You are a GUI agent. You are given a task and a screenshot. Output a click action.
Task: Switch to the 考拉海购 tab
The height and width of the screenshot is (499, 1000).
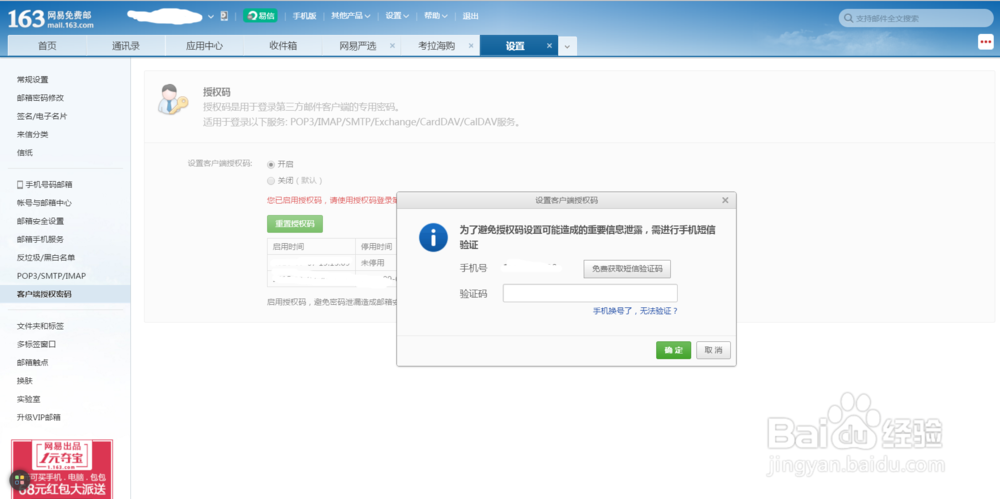pos(436,46)
